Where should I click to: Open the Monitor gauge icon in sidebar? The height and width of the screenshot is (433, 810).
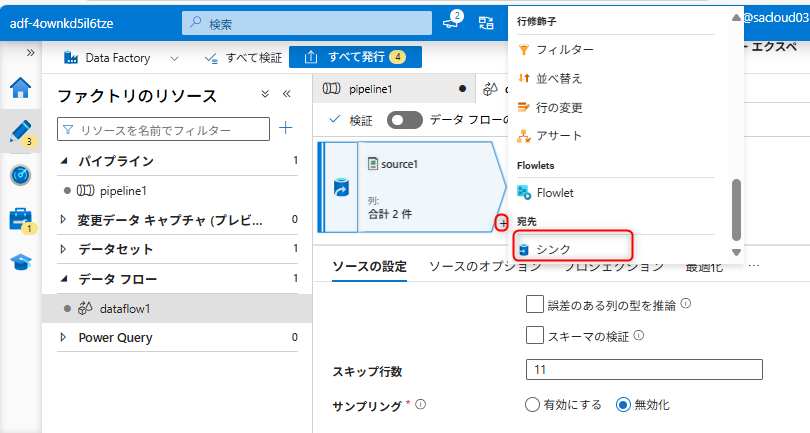[20, 175]
